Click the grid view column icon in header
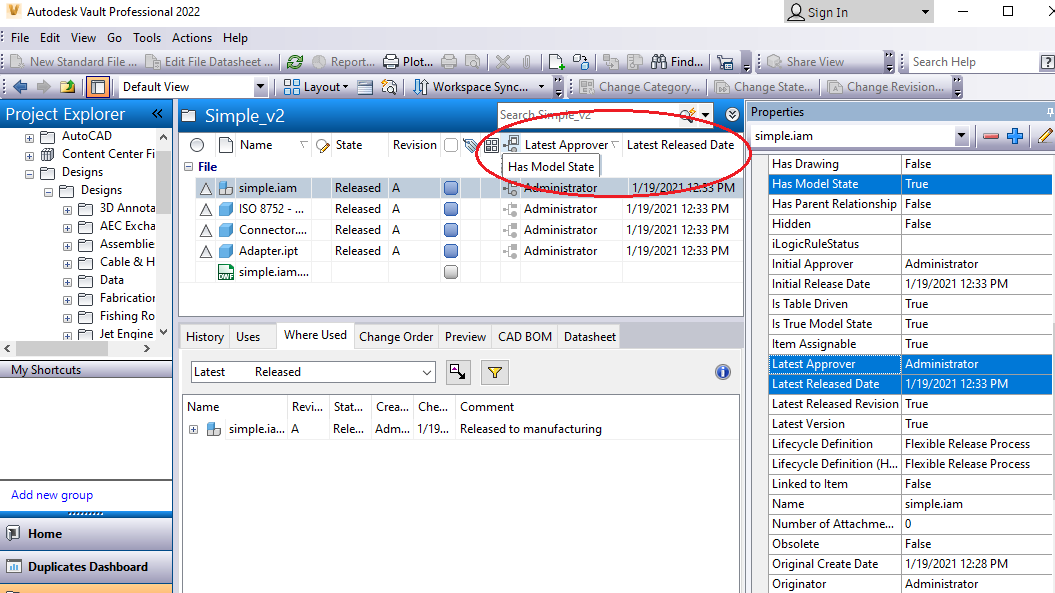 [491, 145]
